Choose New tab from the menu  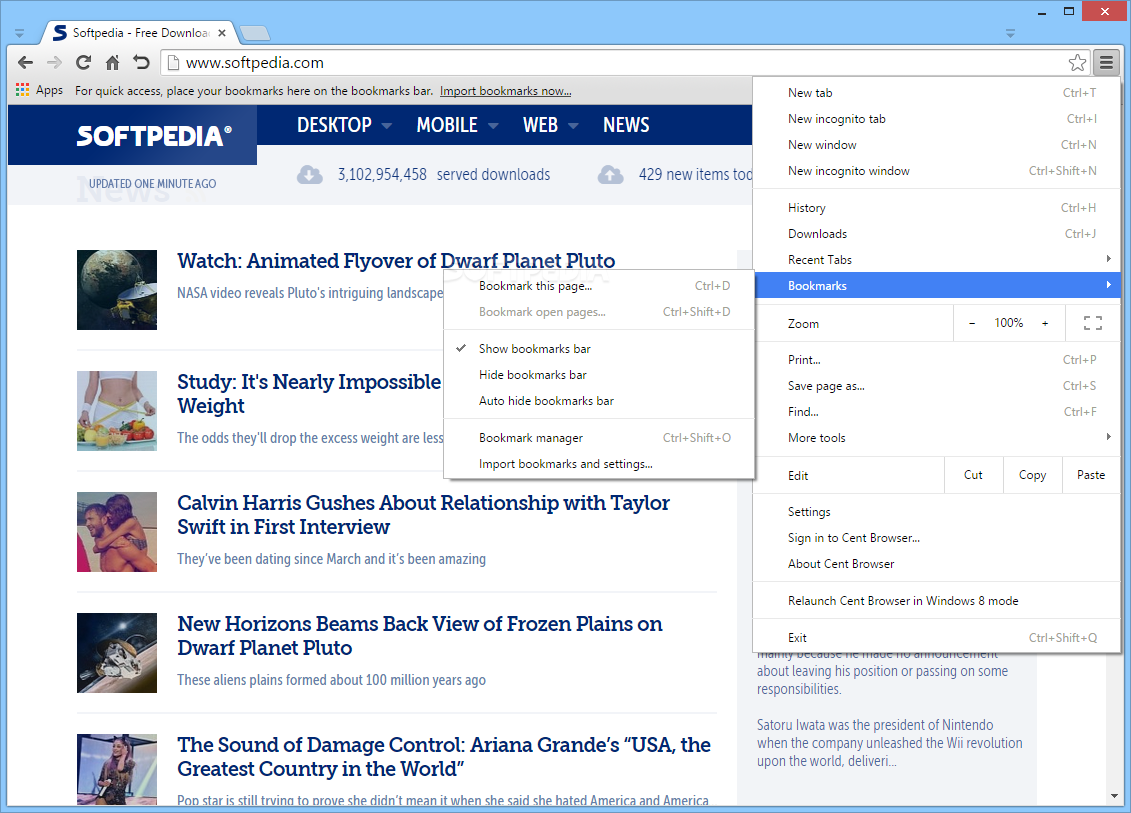tap(936, 92)
